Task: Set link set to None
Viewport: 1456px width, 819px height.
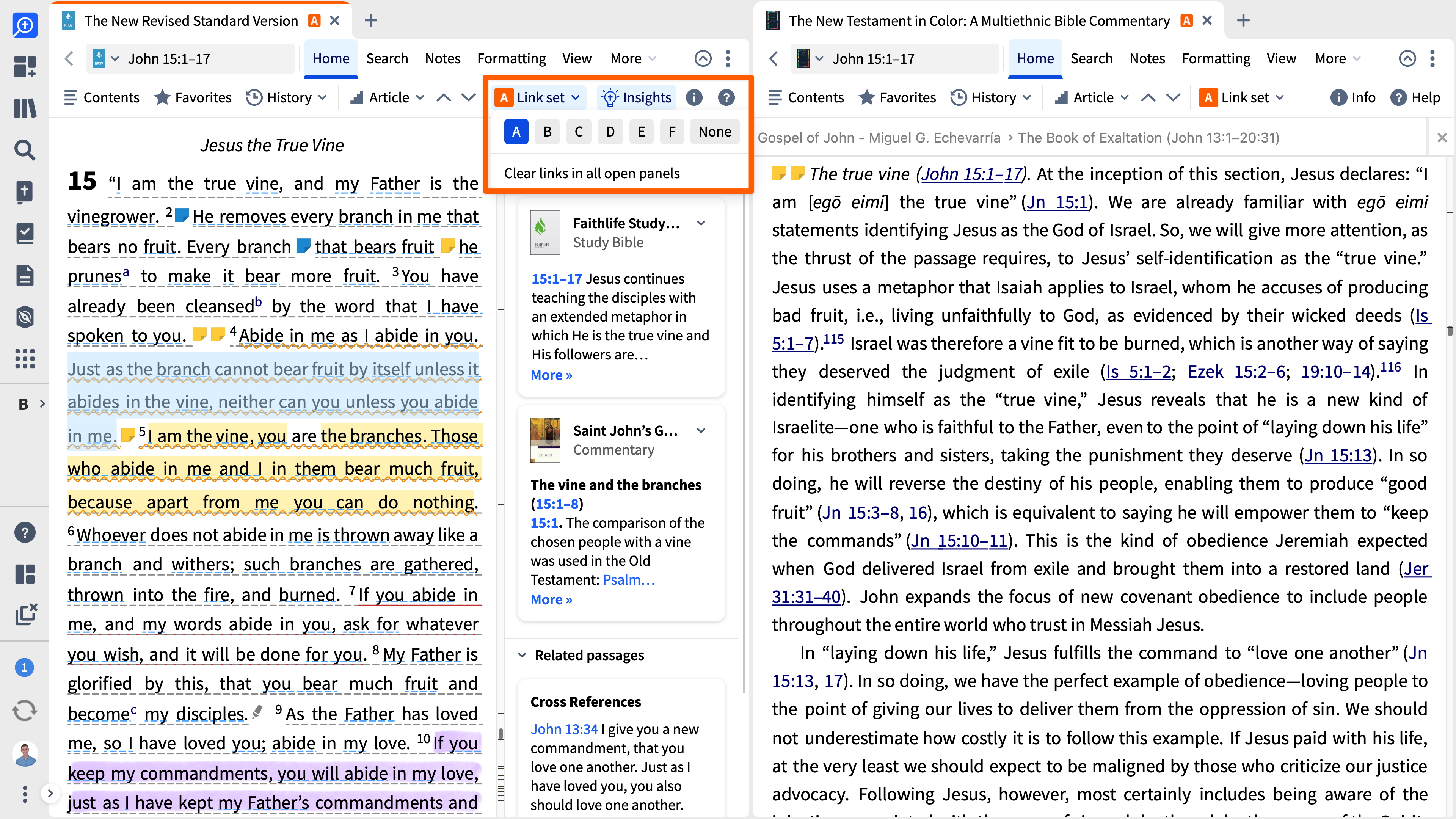Action: (714, 132)
